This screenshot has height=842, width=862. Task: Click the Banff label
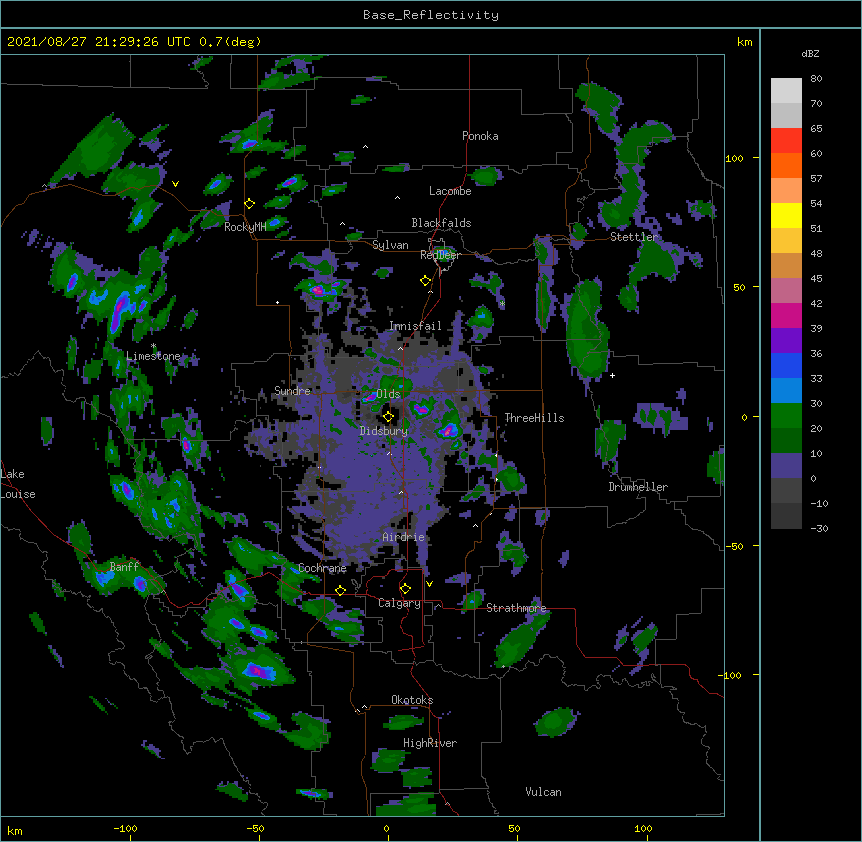point(124,567)
